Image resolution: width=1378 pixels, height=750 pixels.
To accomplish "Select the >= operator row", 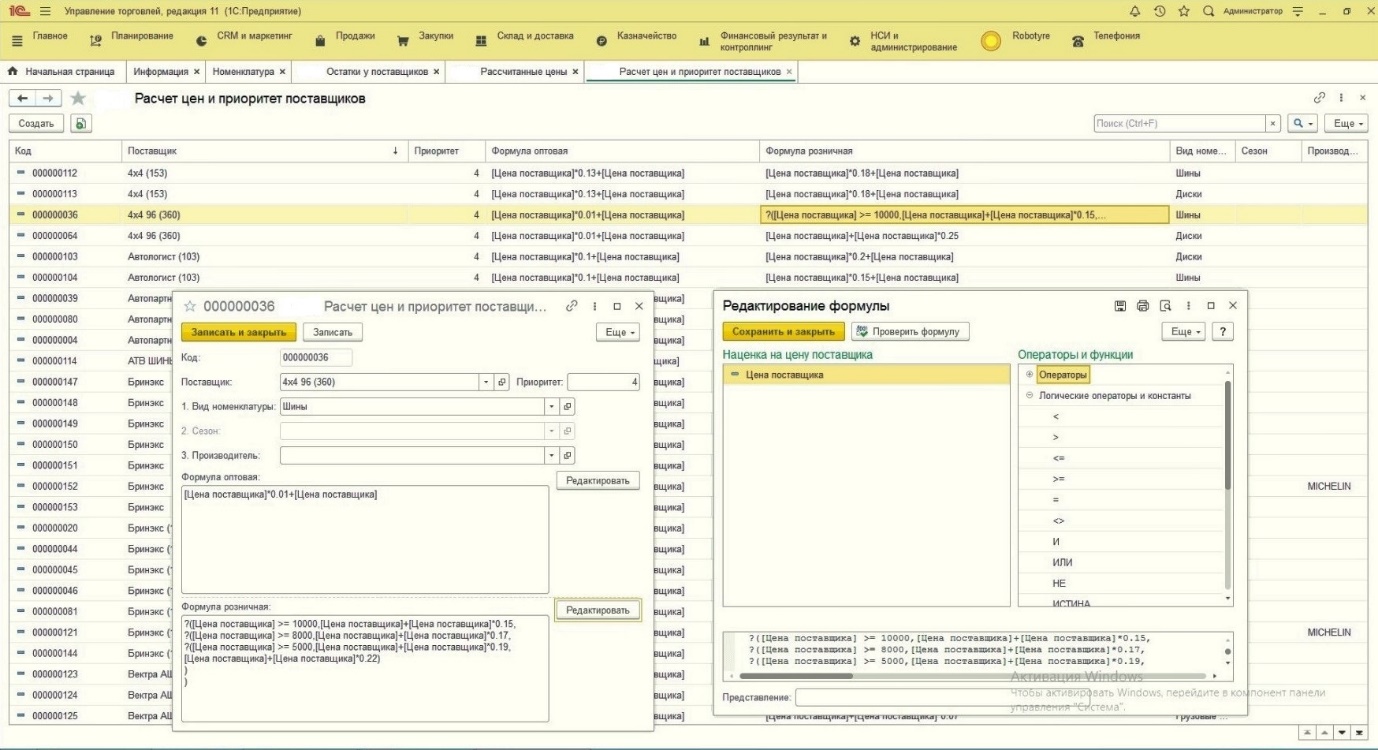I will coord(1122,479).
